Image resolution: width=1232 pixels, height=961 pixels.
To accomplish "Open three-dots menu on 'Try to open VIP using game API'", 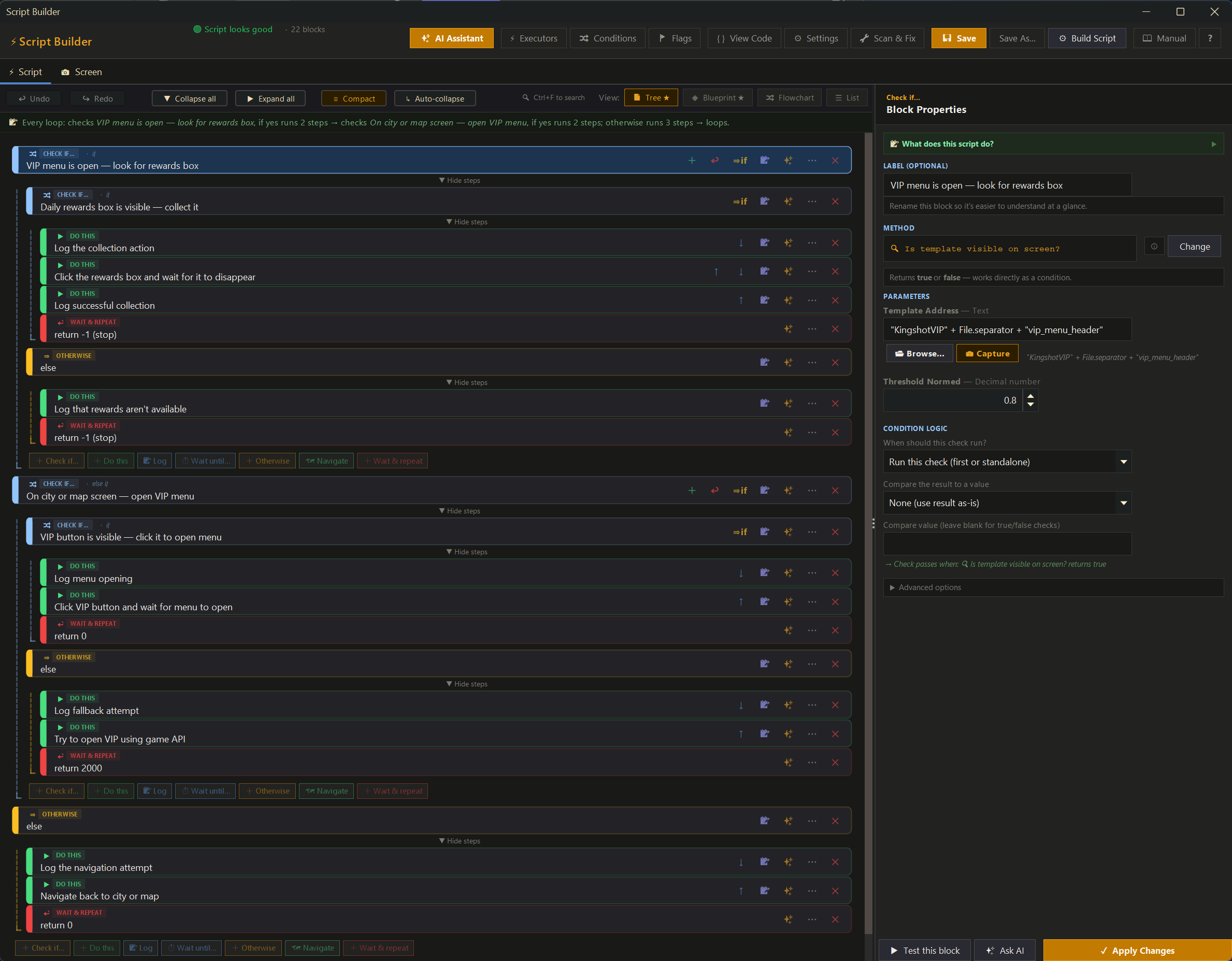I will [812, 734].
